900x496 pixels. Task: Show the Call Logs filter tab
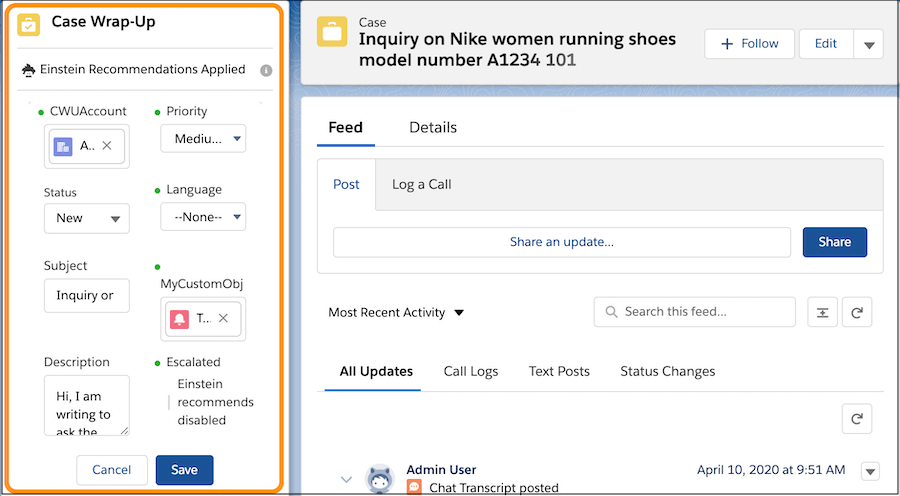pyautogui.click(x=470, y=371)
